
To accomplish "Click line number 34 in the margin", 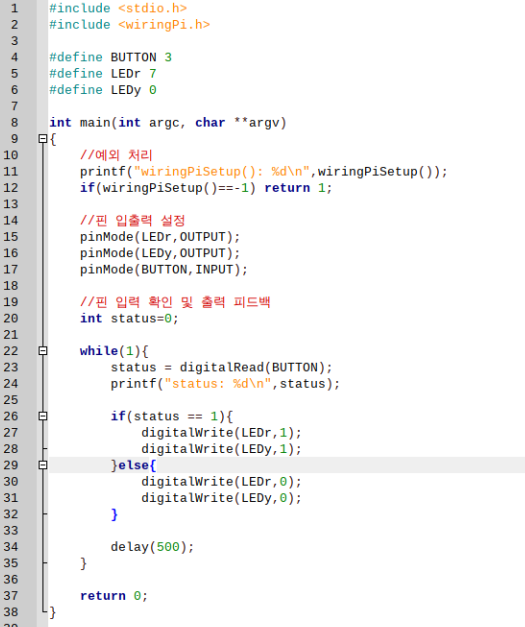I will coord(11,547).
